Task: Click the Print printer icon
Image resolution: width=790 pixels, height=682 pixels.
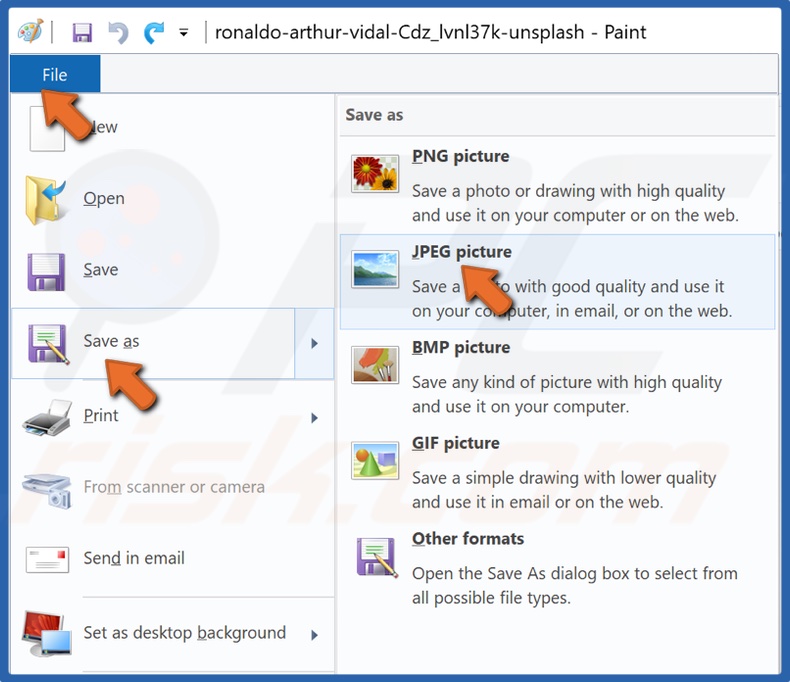Action: (48, 418)
